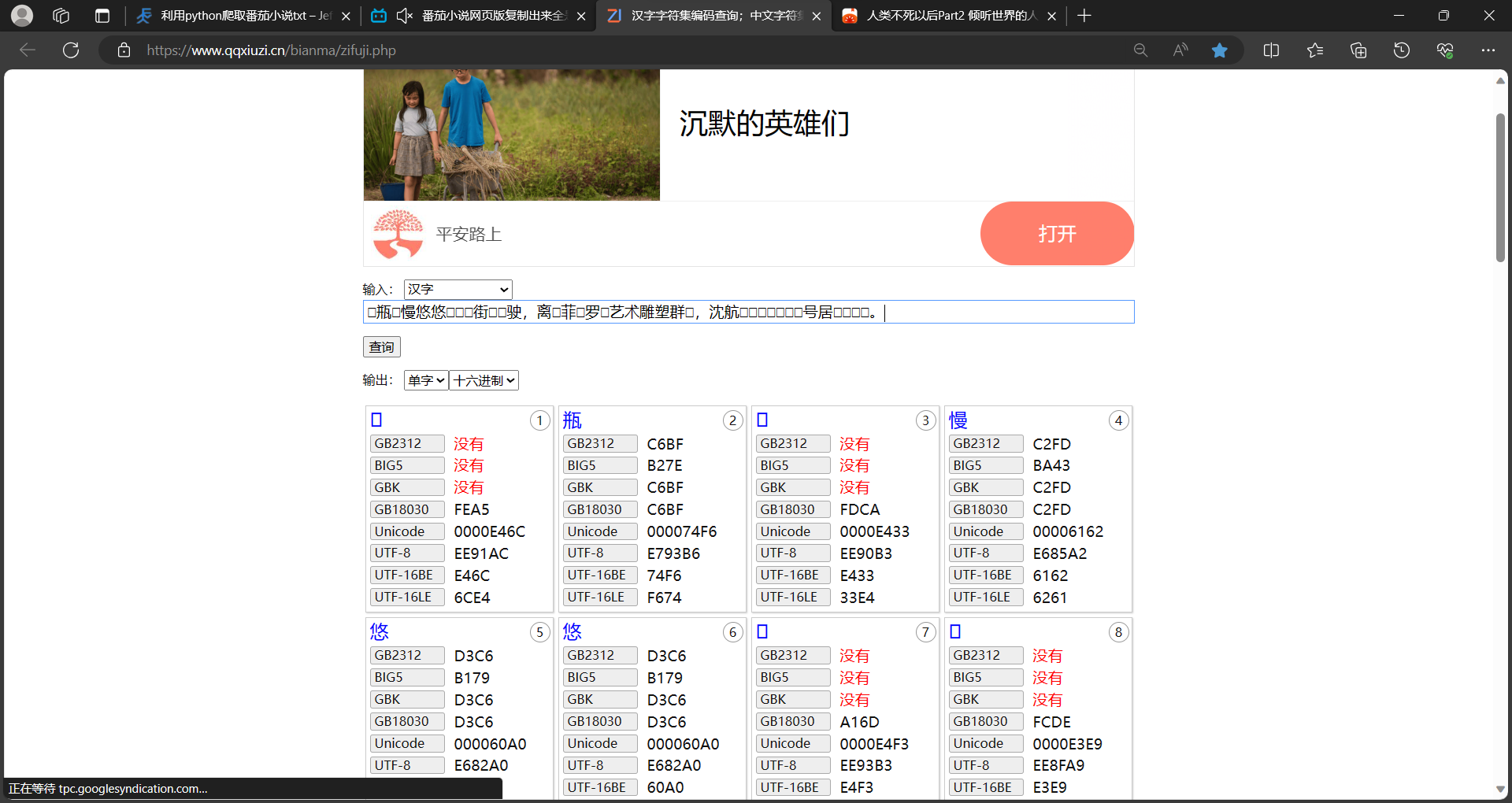Open browsing history

pyautogui.click(x=1401, y=50)
